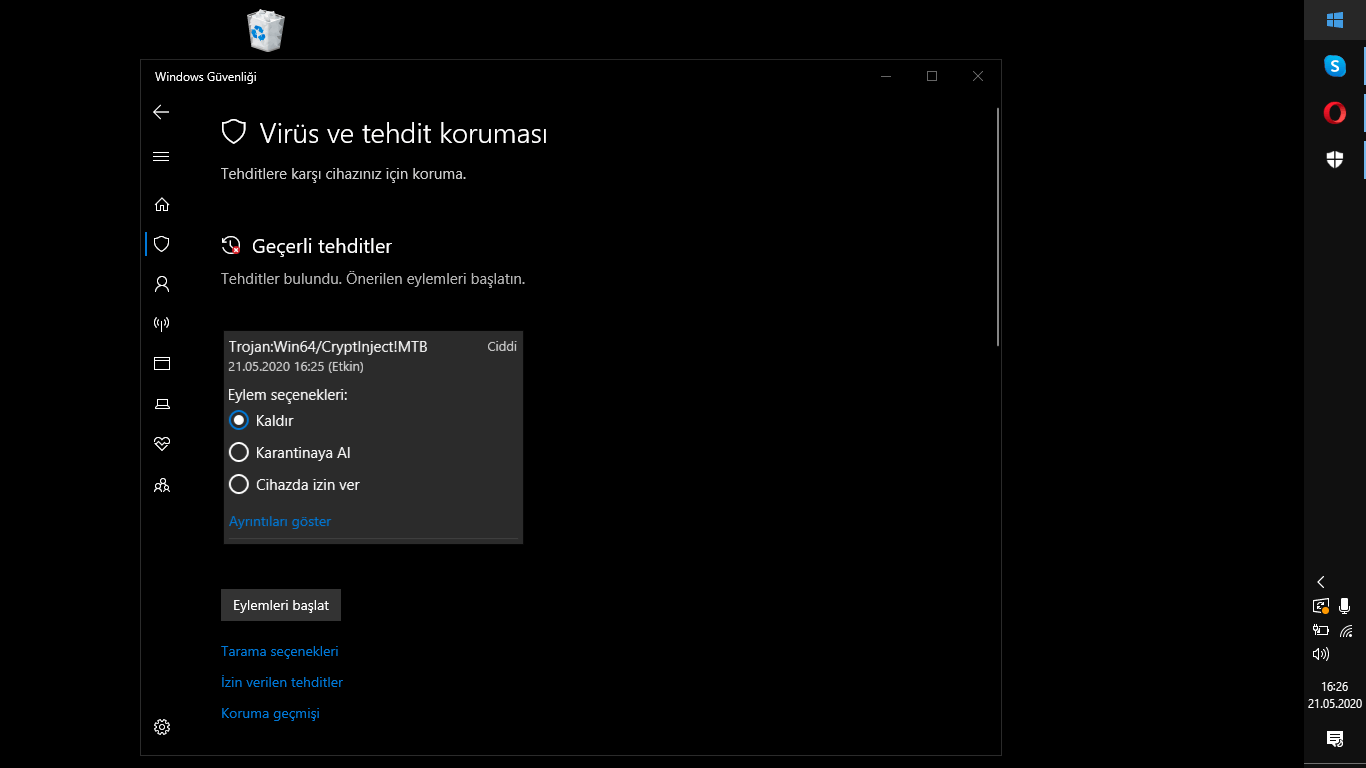This screenshot has width=1366, height=768.
Task: Open İzin verilen tehditler link
Action: point(282,682)
